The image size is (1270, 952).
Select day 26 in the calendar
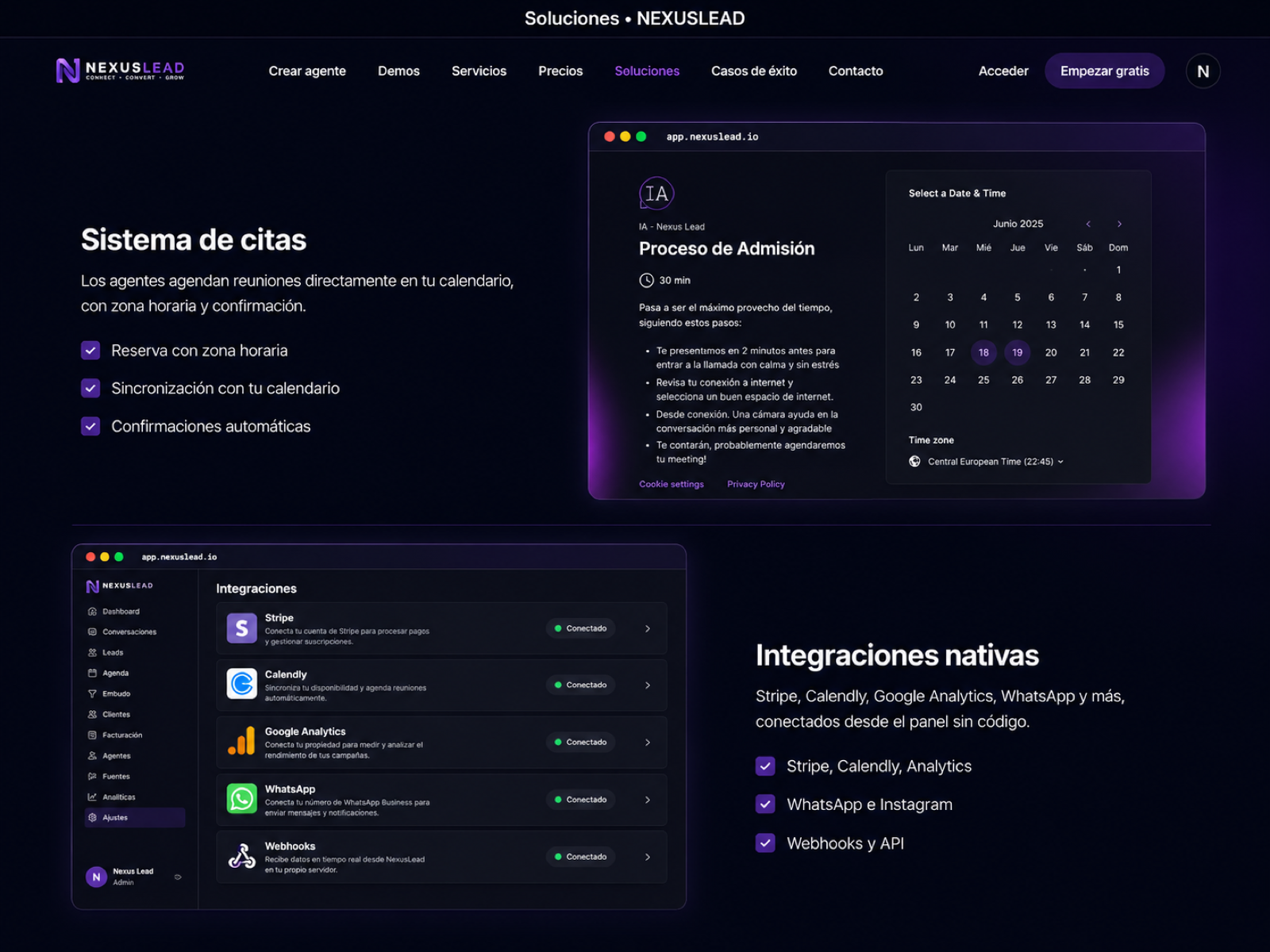[x=1017, y=380]
